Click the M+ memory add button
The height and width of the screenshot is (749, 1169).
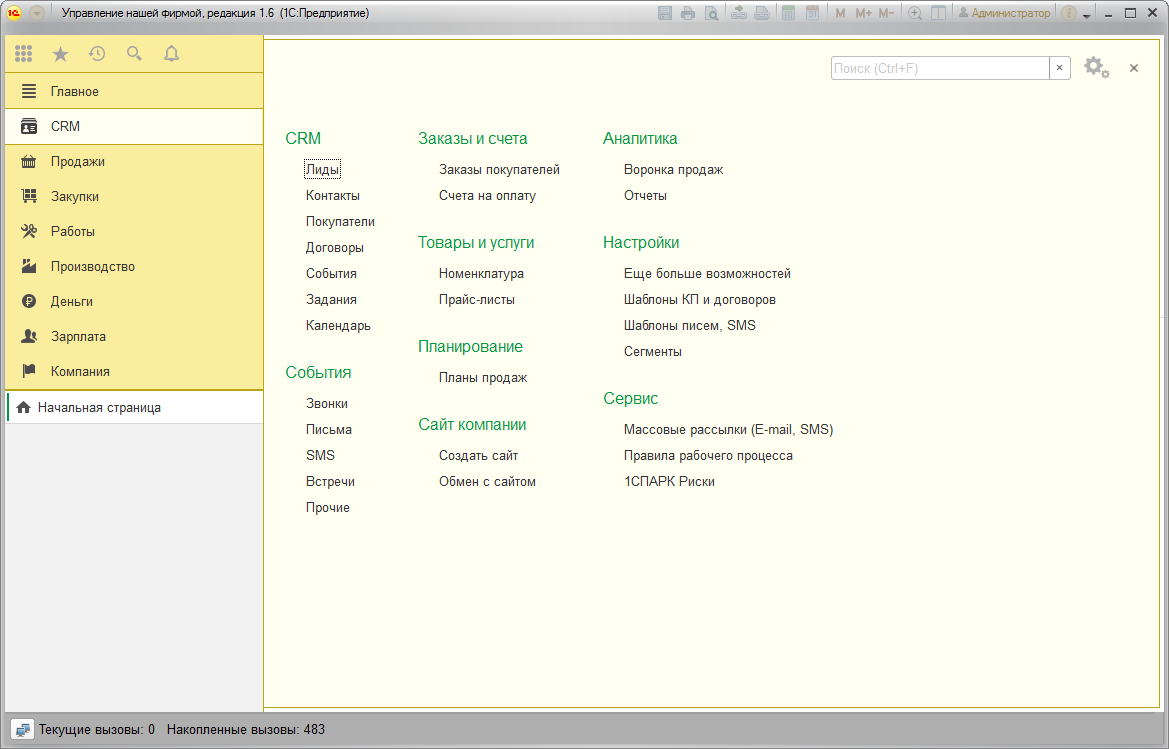[863, 13]
